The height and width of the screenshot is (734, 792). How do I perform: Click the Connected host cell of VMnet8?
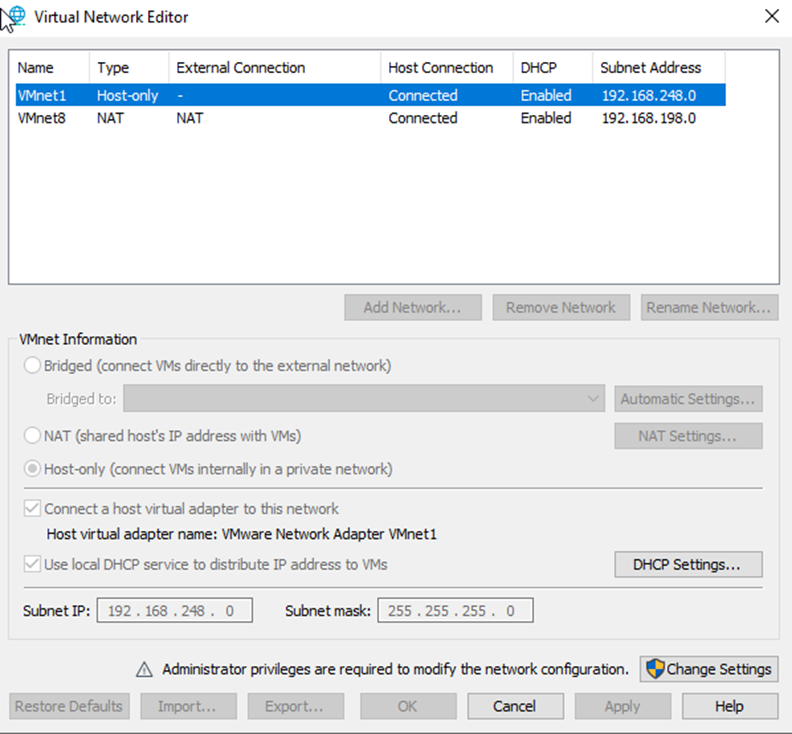423,118
